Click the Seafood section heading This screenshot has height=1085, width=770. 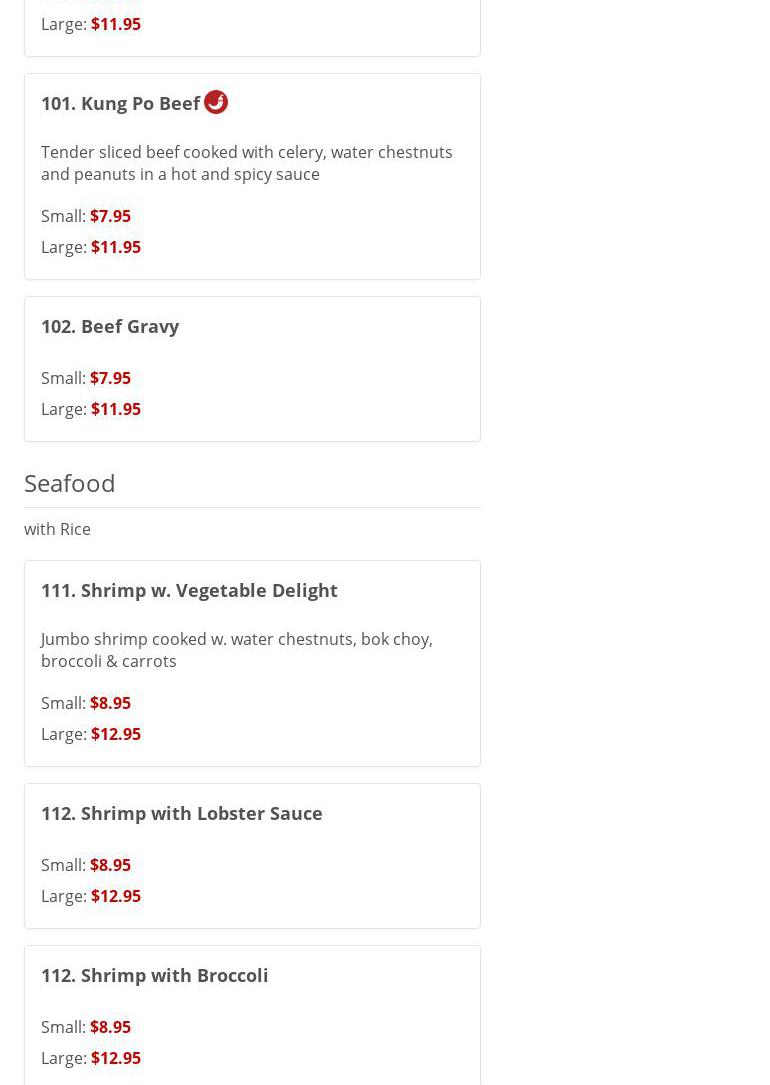point(70,483)
